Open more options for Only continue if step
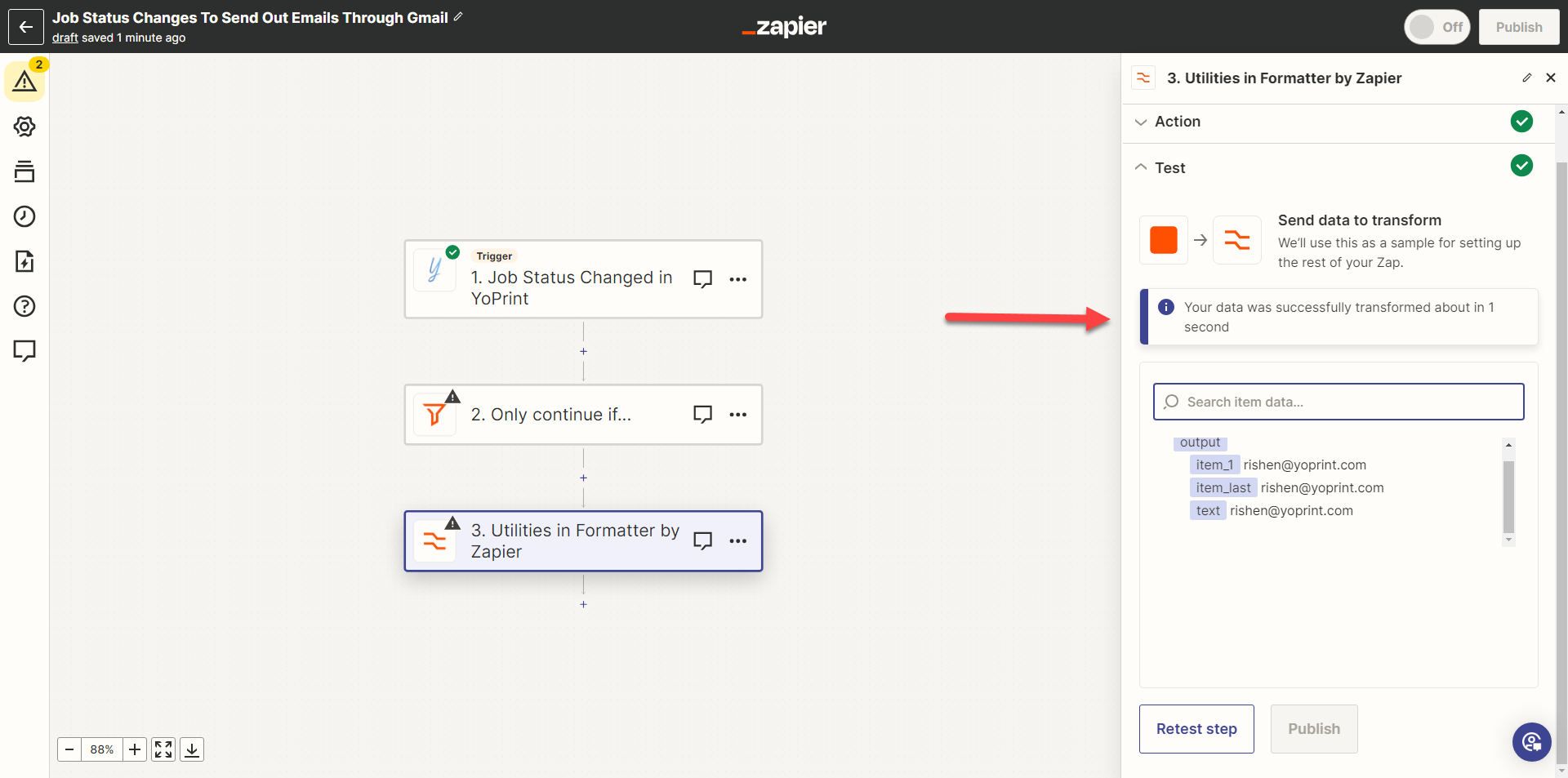1568x778 pixels. (738, 415)
